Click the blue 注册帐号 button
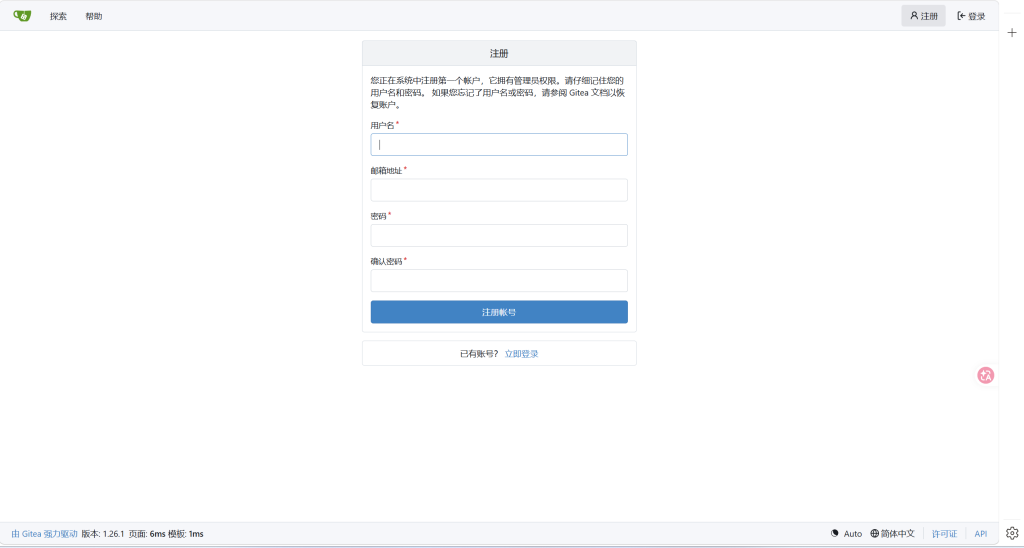 [499, 312]
